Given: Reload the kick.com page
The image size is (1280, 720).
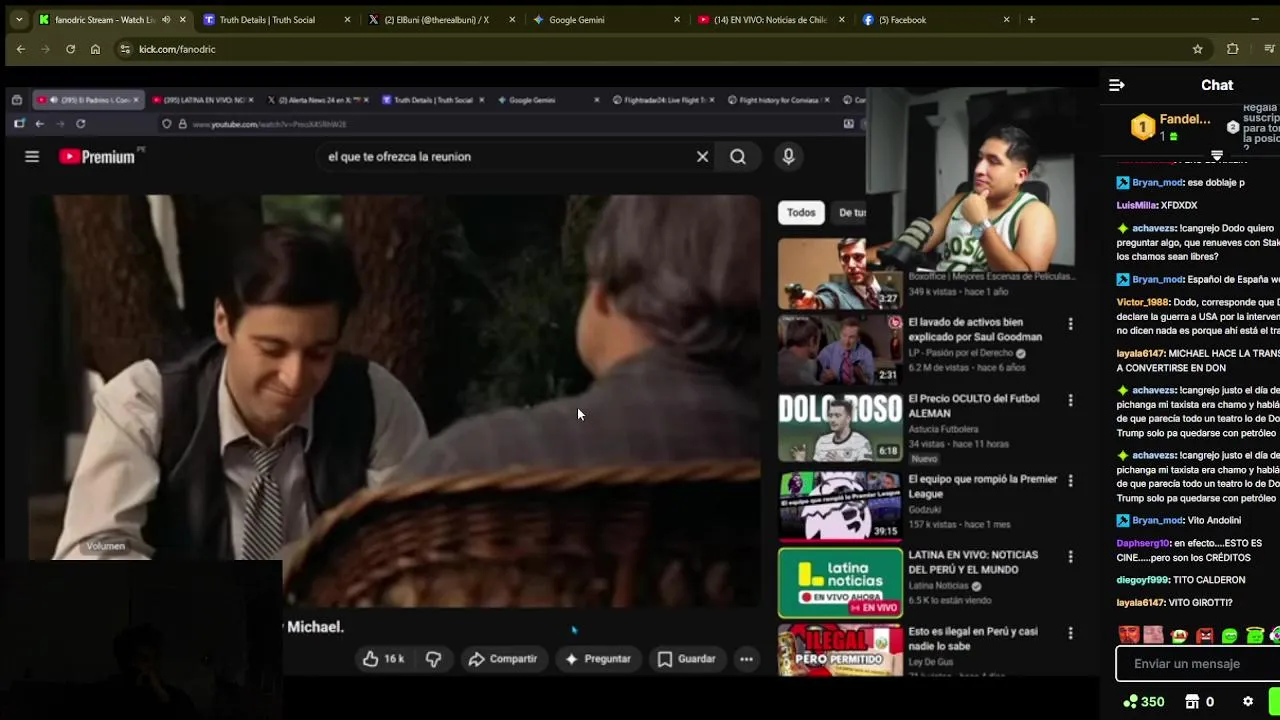Looking at the screenshot, I should point(70,49).
